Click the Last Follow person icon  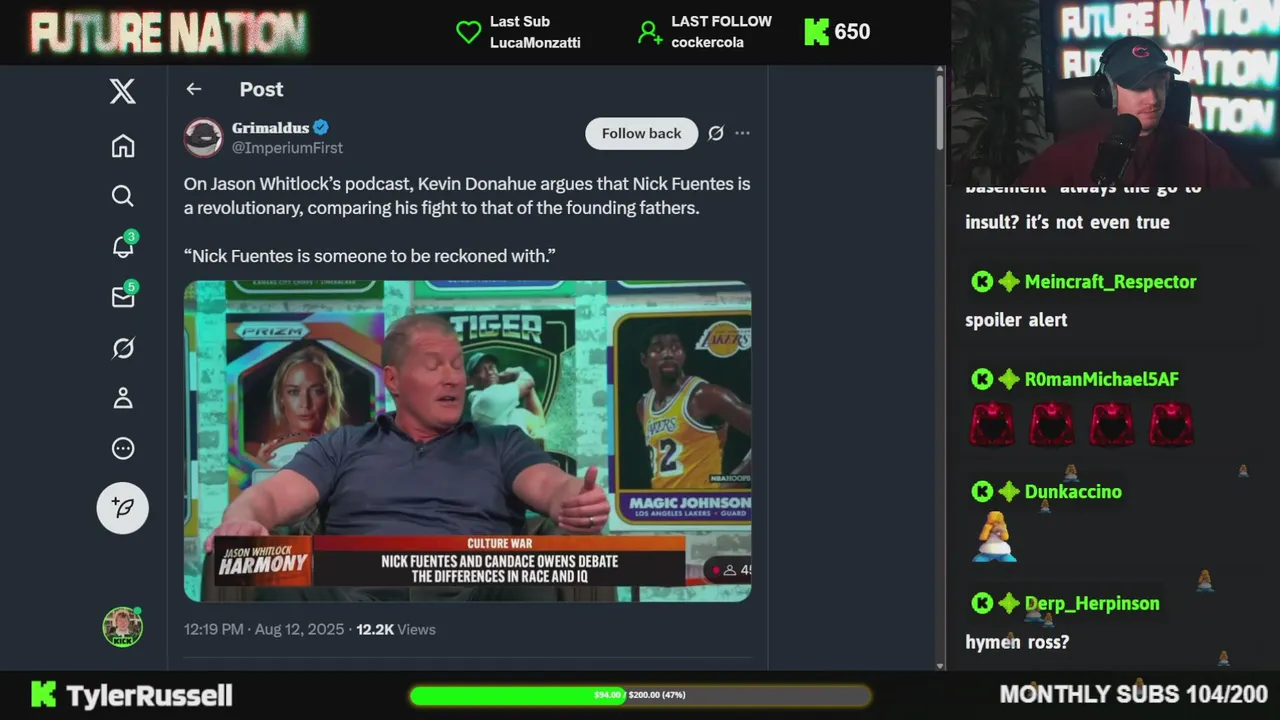coord(650,32)
